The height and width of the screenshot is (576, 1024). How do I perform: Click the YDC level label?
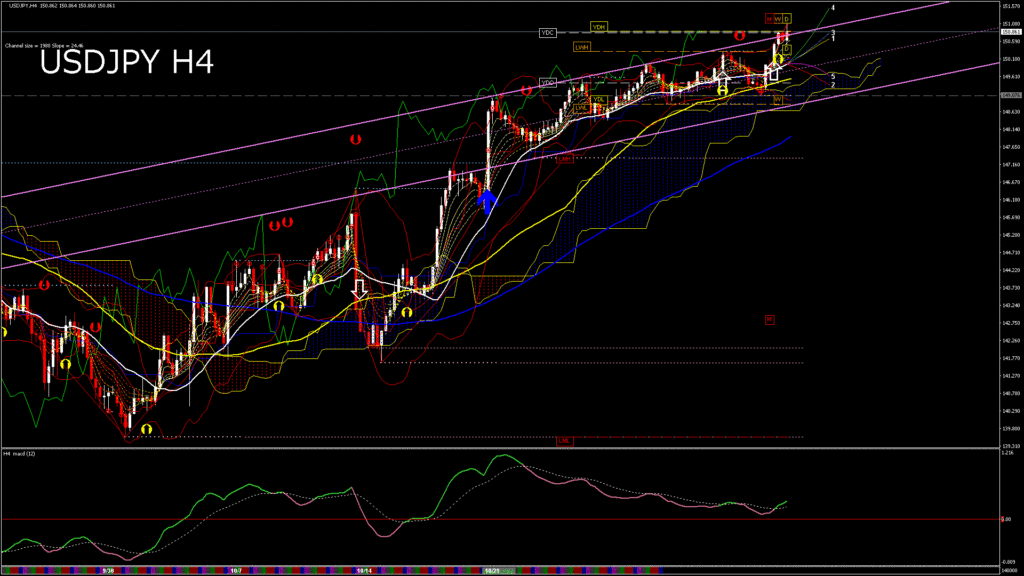tap(548, 33)
